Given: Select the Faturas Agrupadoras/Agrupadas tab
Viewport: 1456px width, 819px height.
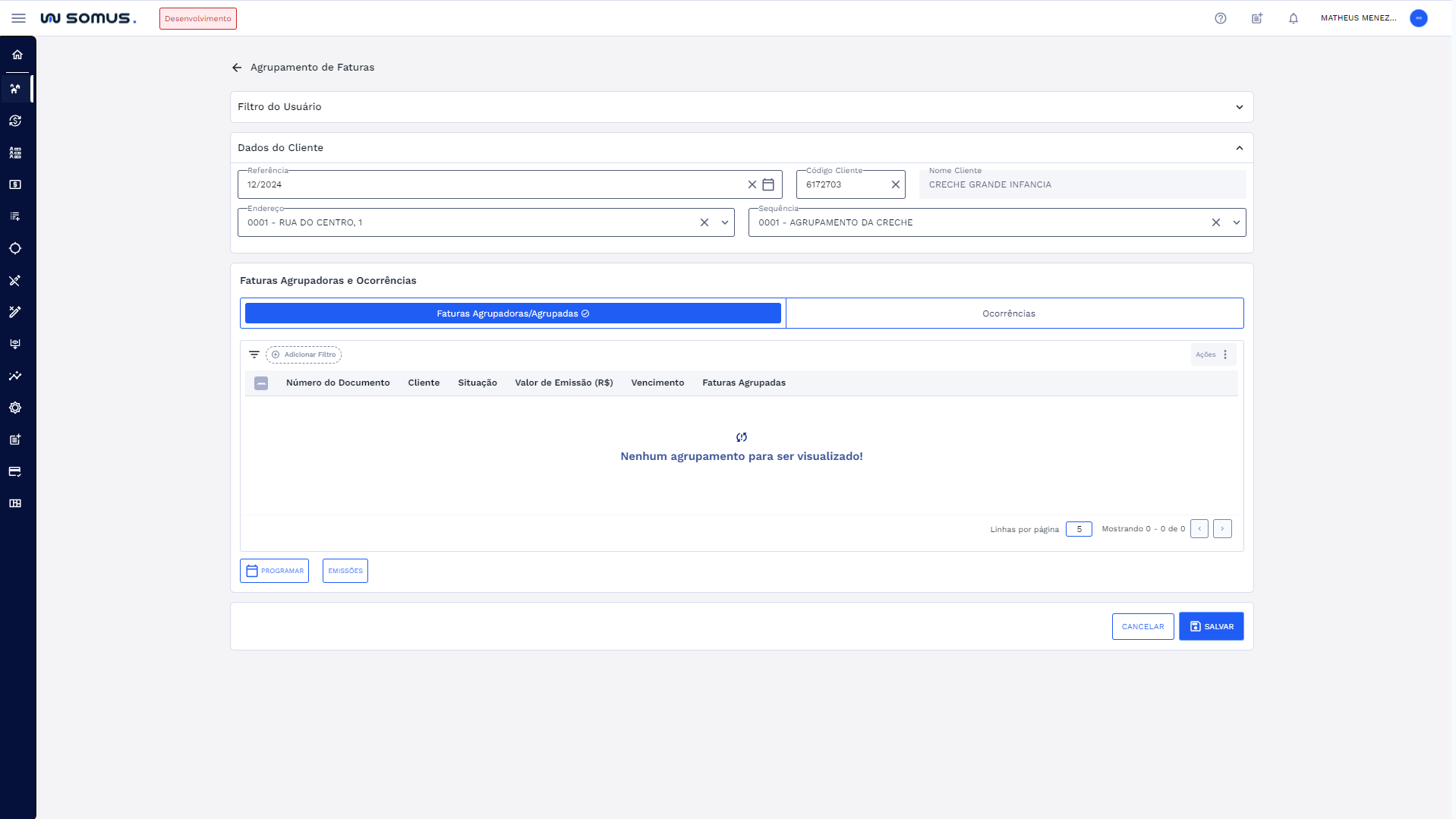Looking at the screenshot, I should [512, 313].
